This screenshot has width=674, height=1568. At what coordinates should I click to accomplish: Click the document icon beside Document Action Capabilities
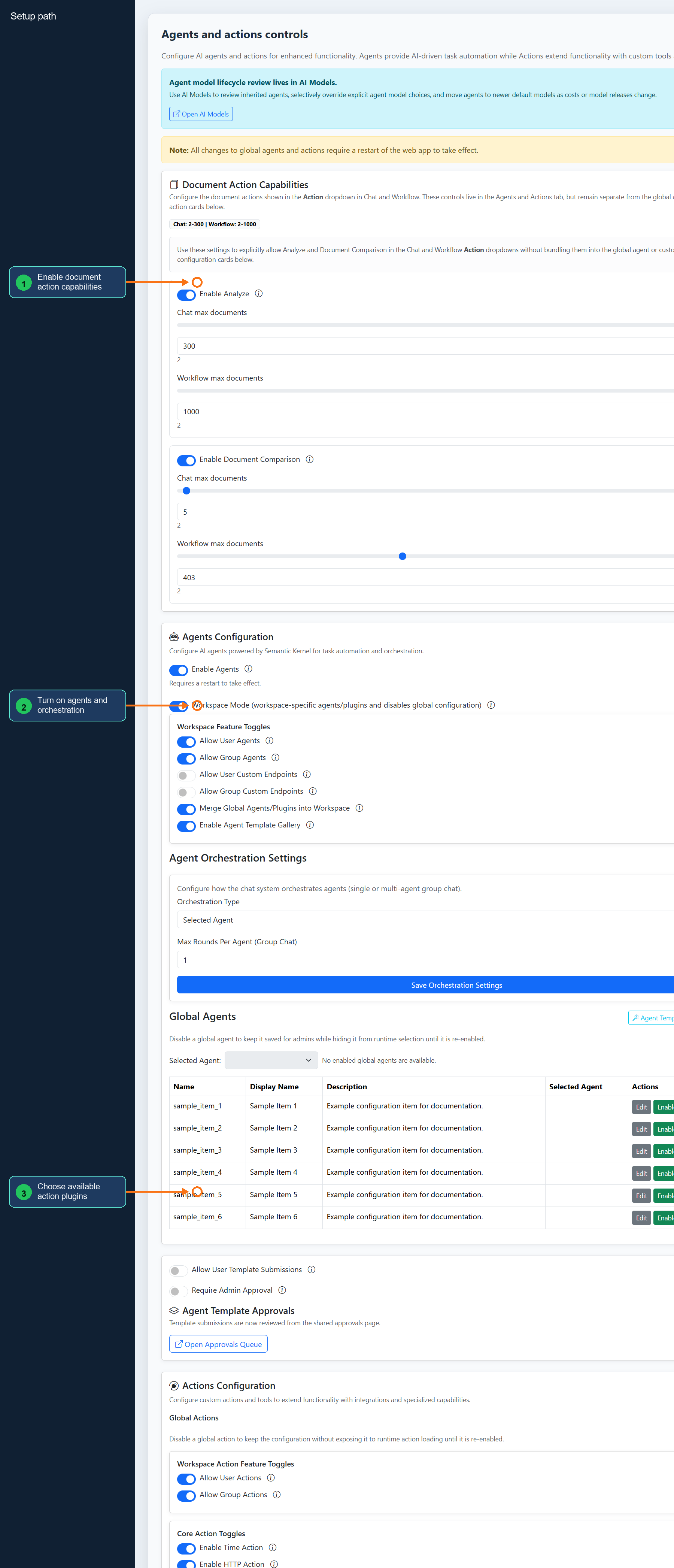tap(174, 184)
